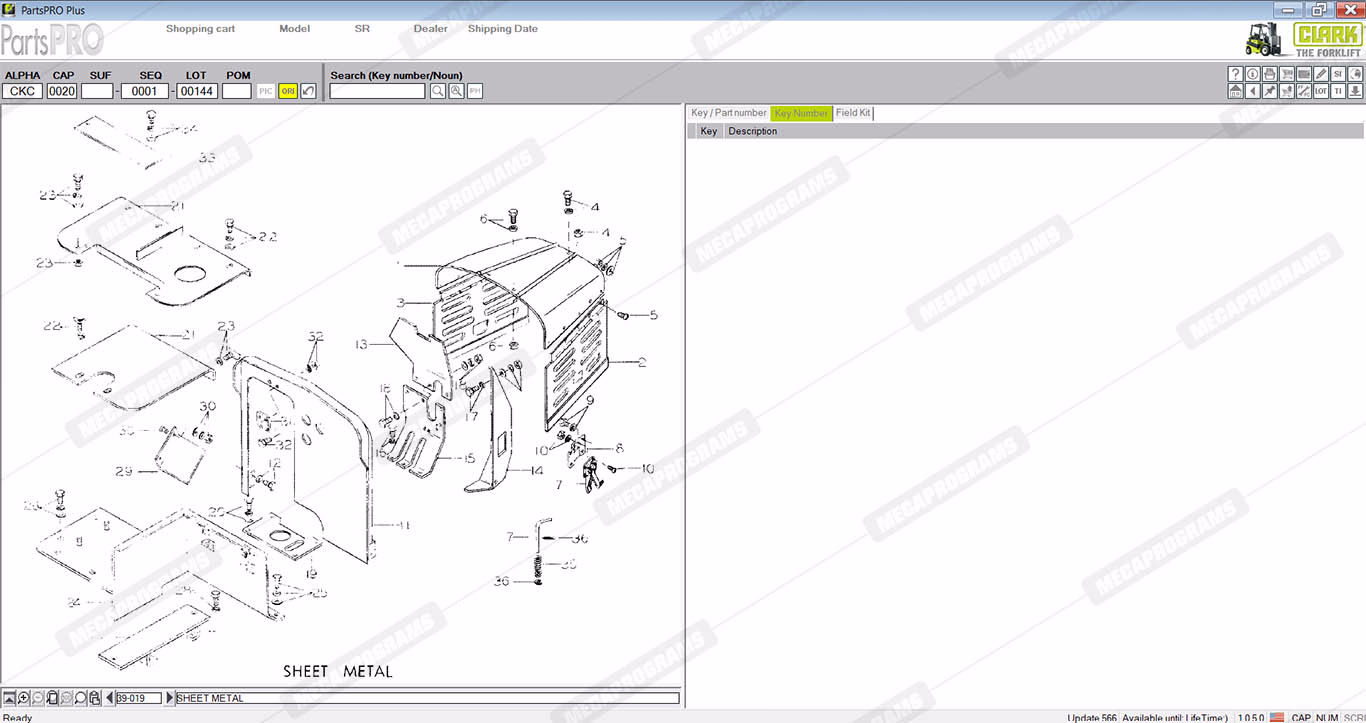Toggle the PIC button
Image resolution: width=1366 pixels, height=723 pixels.
265,91
